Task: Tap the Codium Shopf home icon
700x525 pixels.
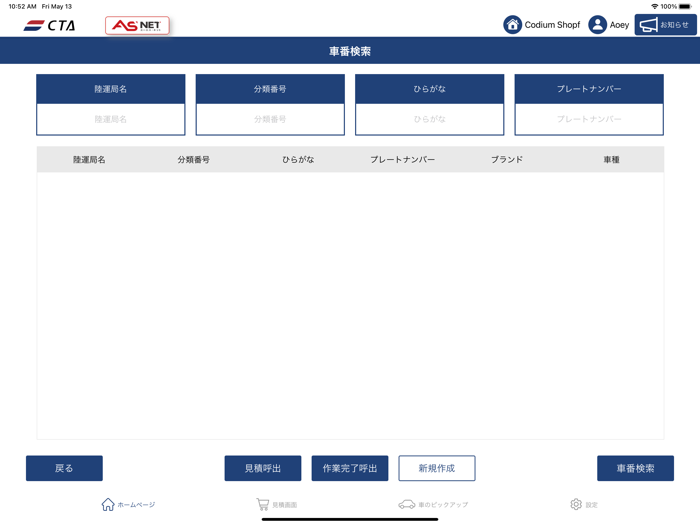Action: click(512, 25)
